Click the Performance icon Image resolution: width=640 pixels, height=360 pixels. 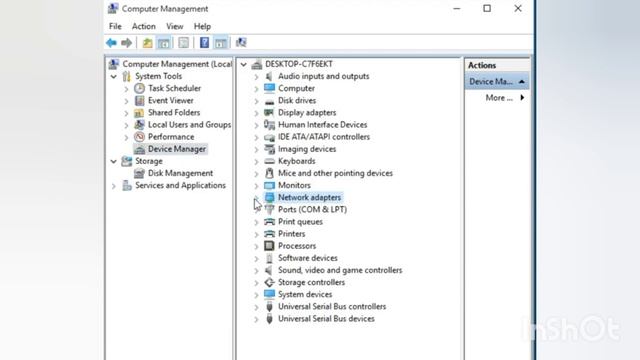140,137
